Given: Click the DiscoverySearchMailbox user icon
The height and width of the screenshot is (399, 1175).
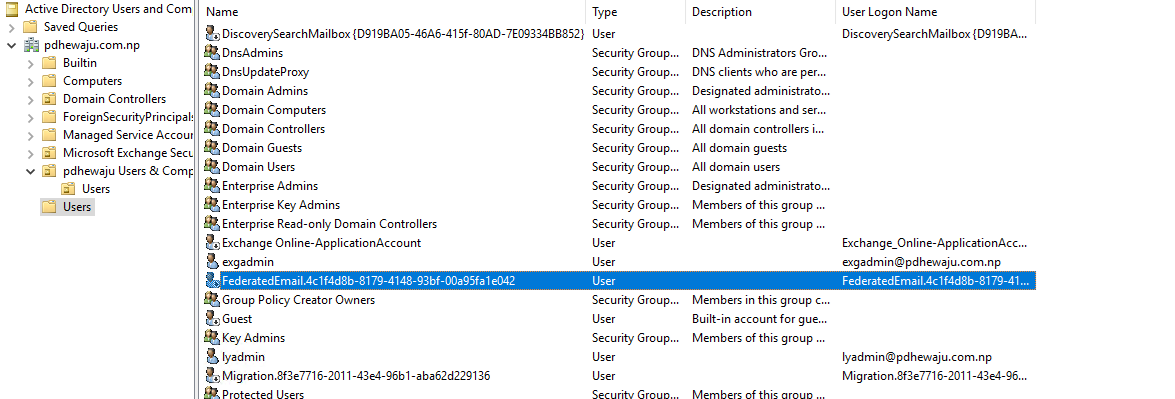Looking at the screenshot, I should pyautogui.click(x=212, y=34).
